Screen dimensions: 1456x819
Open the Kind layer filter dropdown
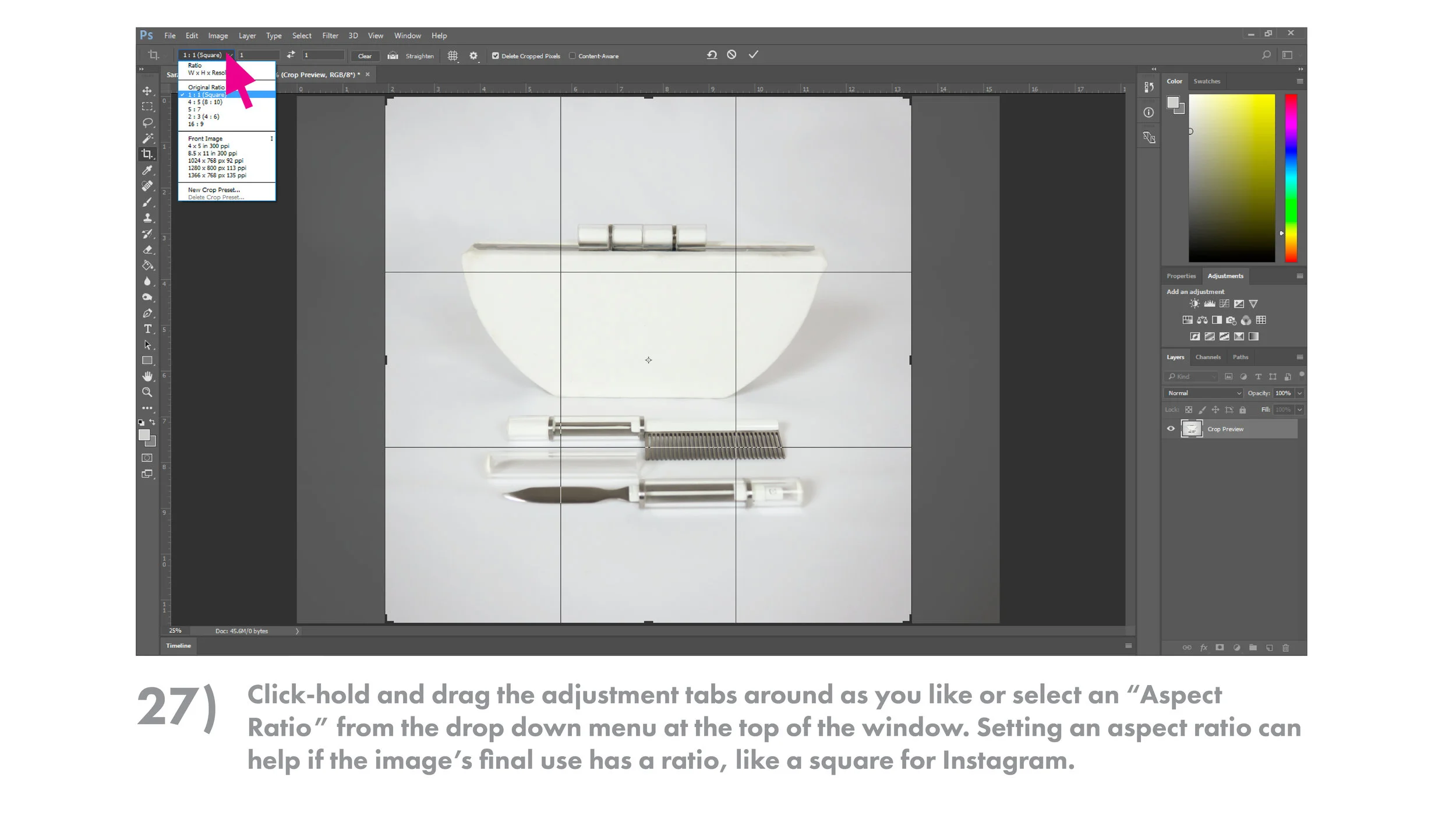click(1192, 377)
